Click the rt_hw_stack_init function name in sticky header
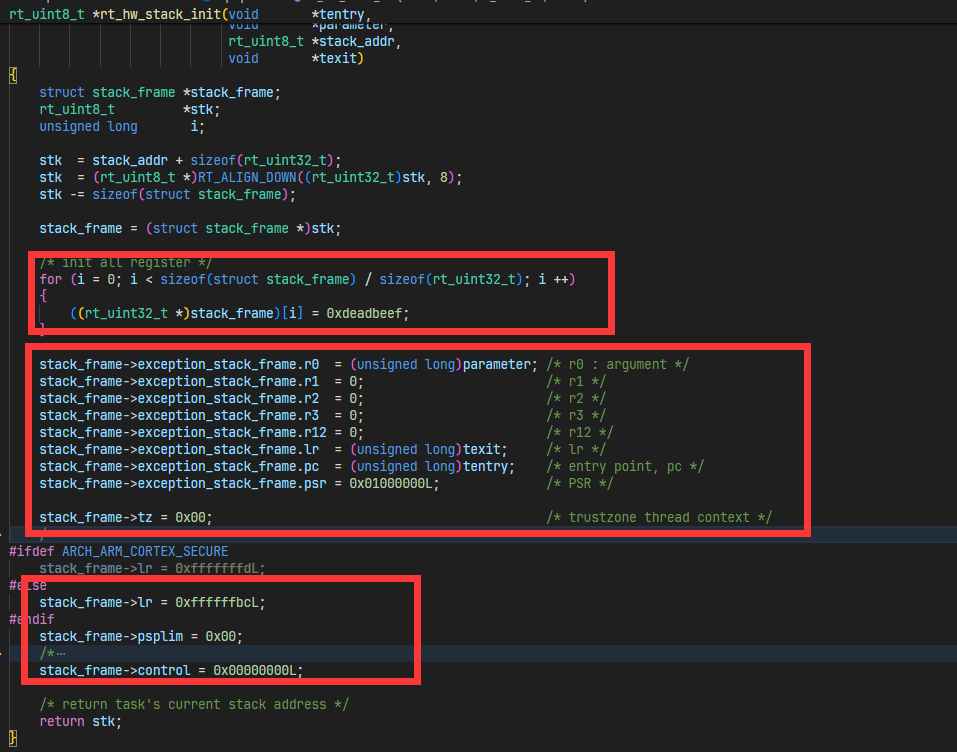This screenshot has width=957, height=752. [x=161, y=14]
